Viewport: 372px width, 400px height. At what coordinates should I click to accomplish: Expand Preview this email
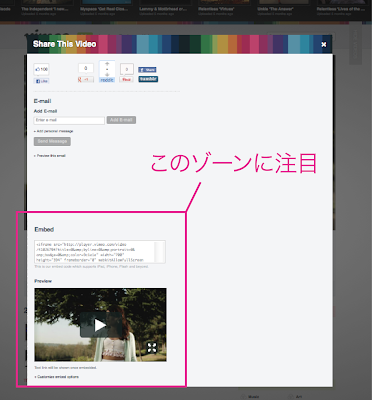[50, 156]
